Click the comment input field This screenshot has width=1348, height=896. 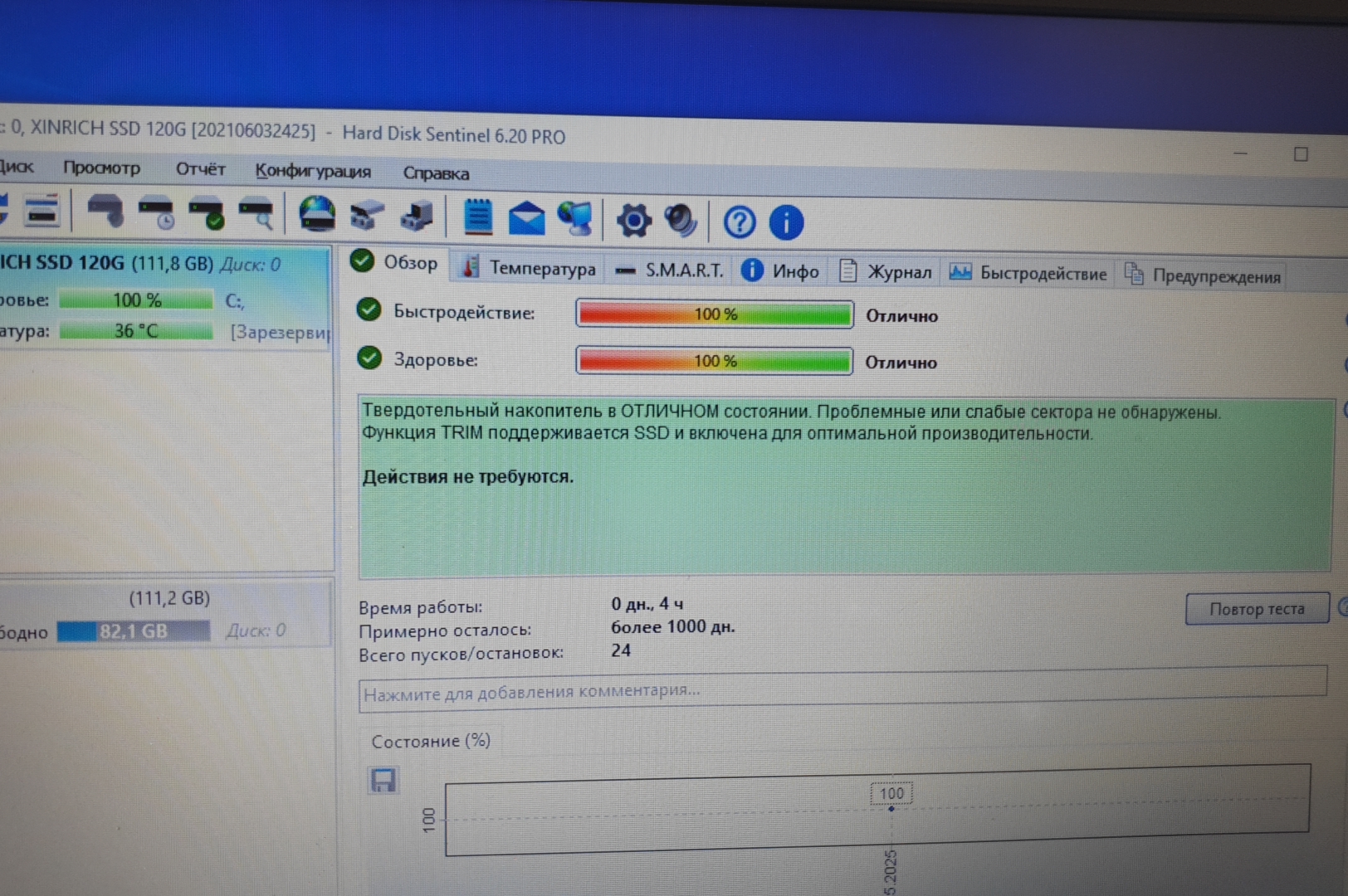(x=842, y=691)
